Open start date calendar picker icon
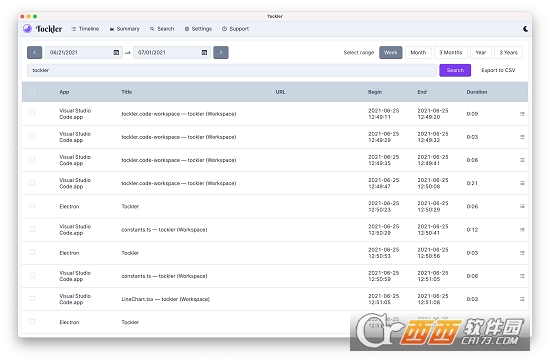Viewport: 550px width, 361px height. coord(116,53)
